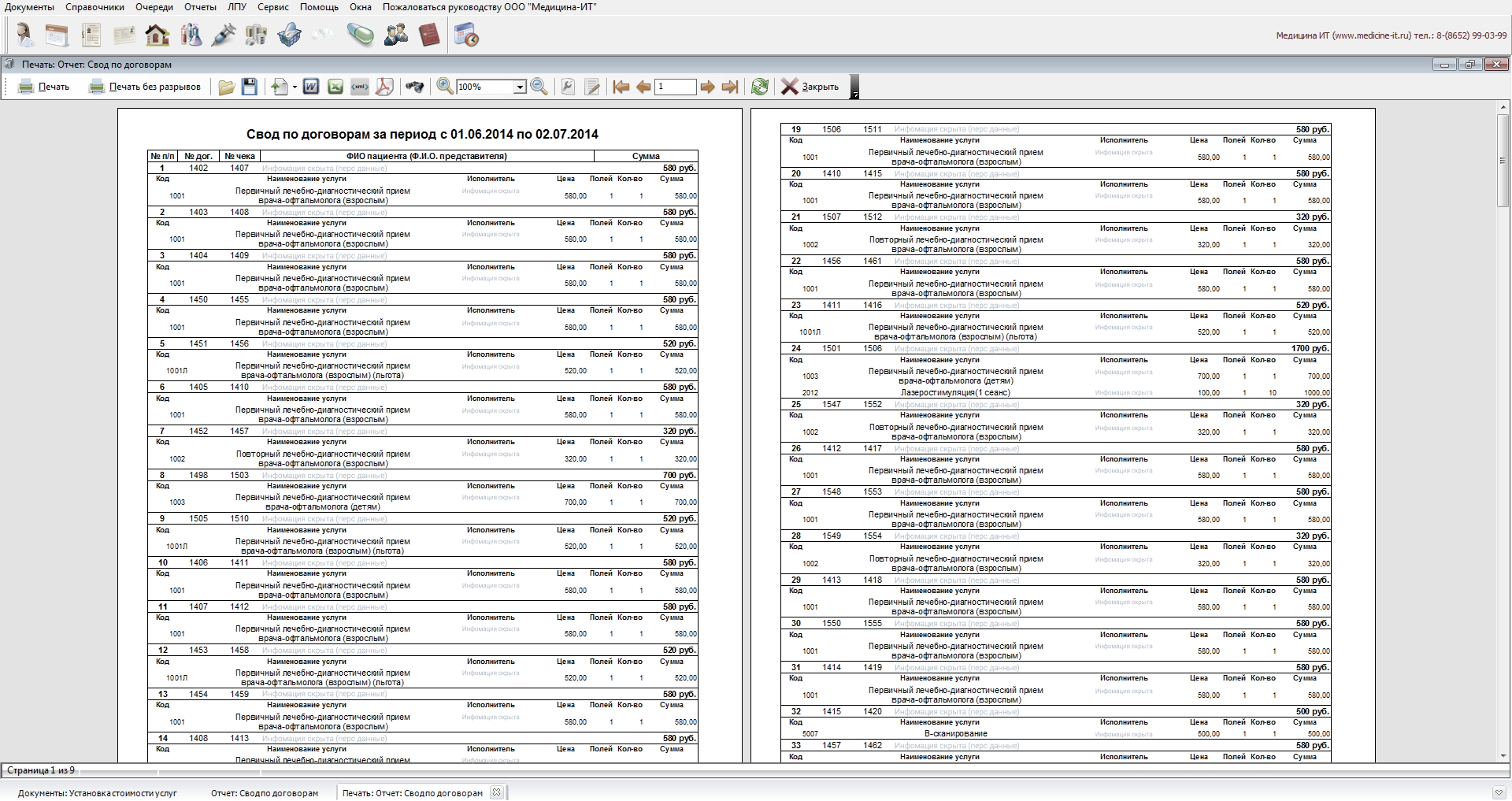1512x801 pixels.
Task: Open the red book icon
Action: tap(429, 35)
